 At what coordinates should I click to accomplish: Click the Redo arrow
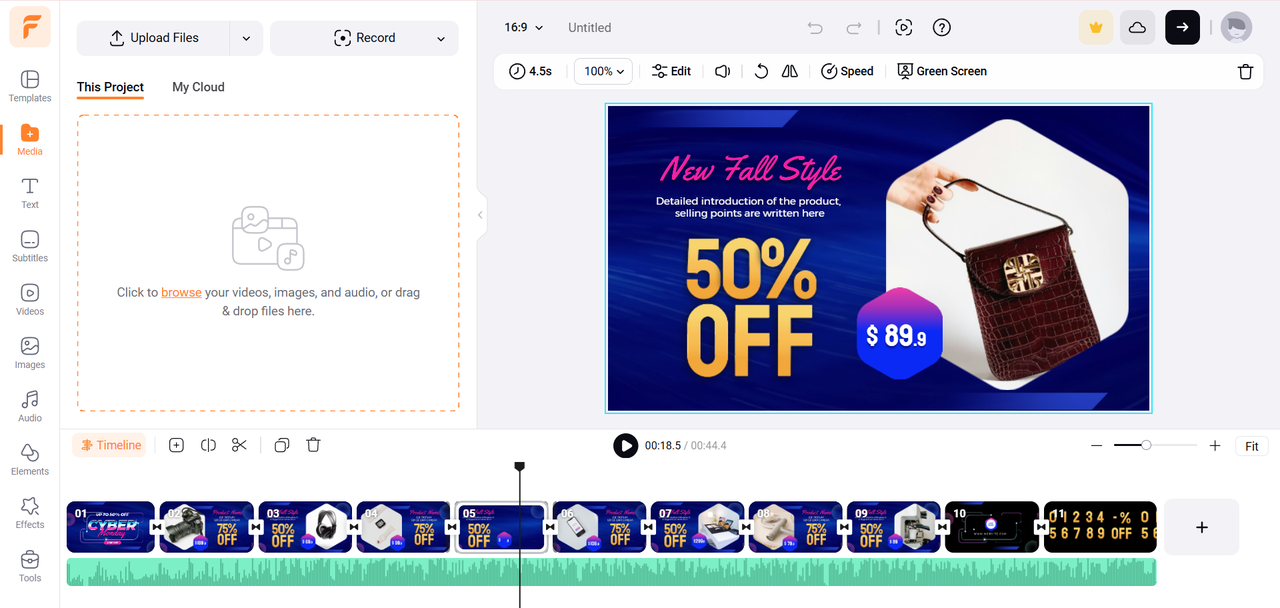click(x=853, y=28)
